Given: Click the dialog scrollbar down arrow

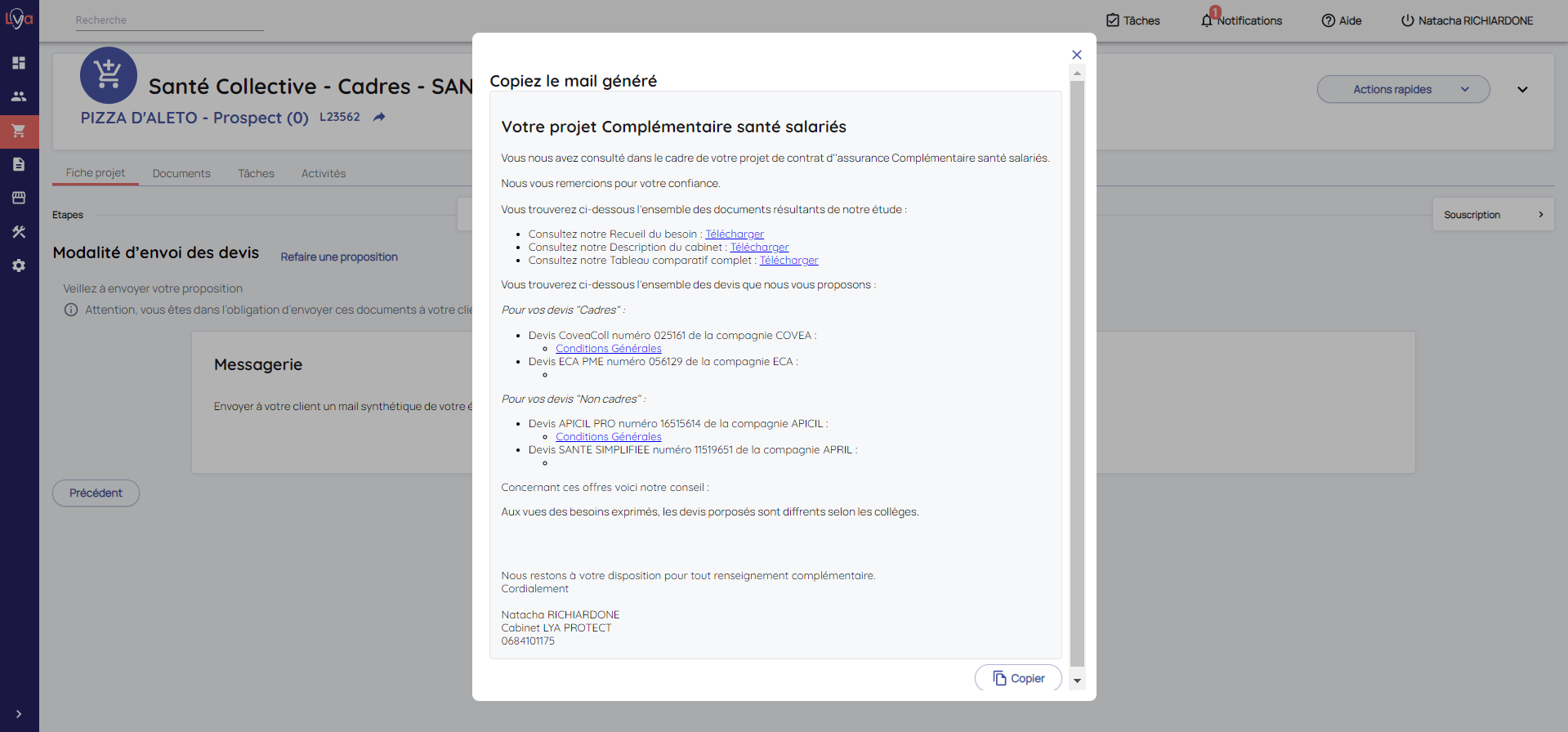Looking at the screenshot, I should coord(1077,681).
